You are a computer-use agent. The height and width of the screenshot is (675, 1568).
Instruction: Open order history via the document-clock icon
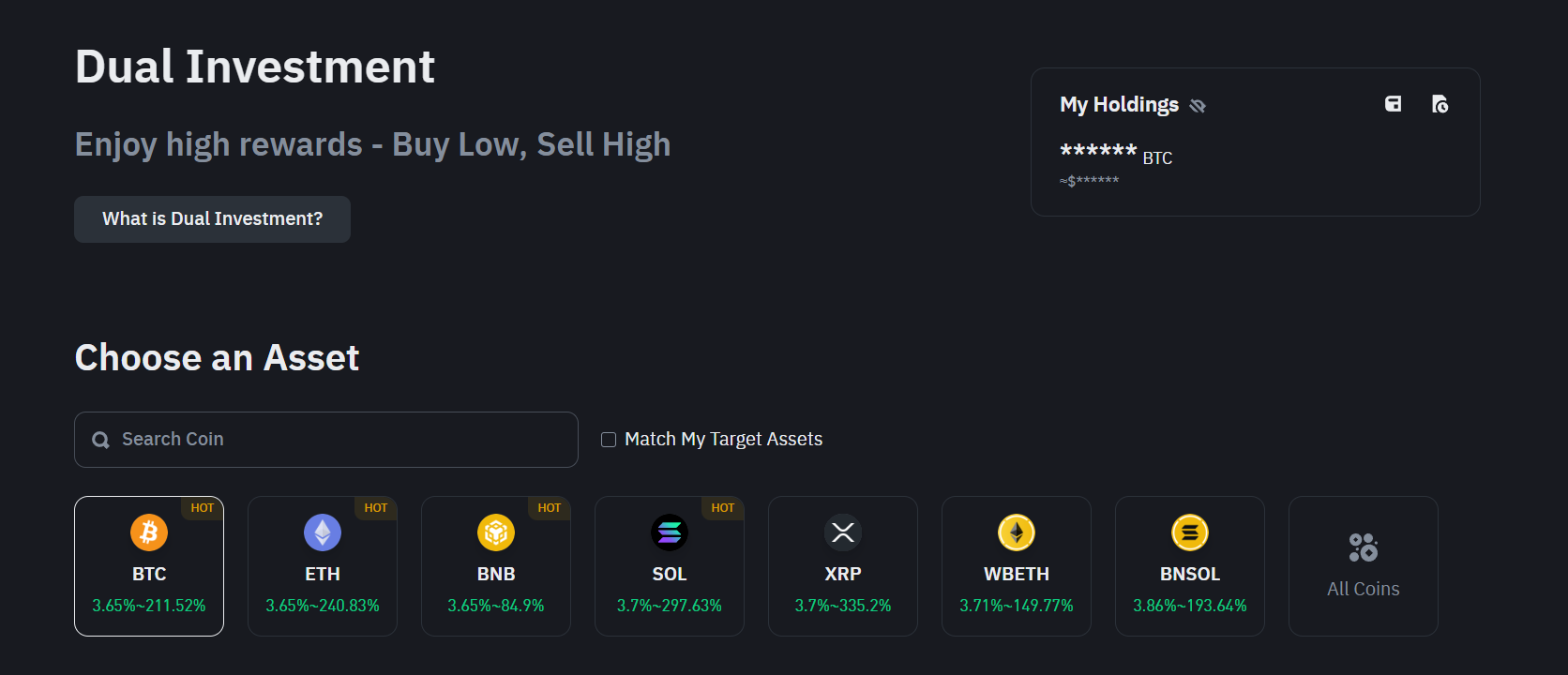1440,104
